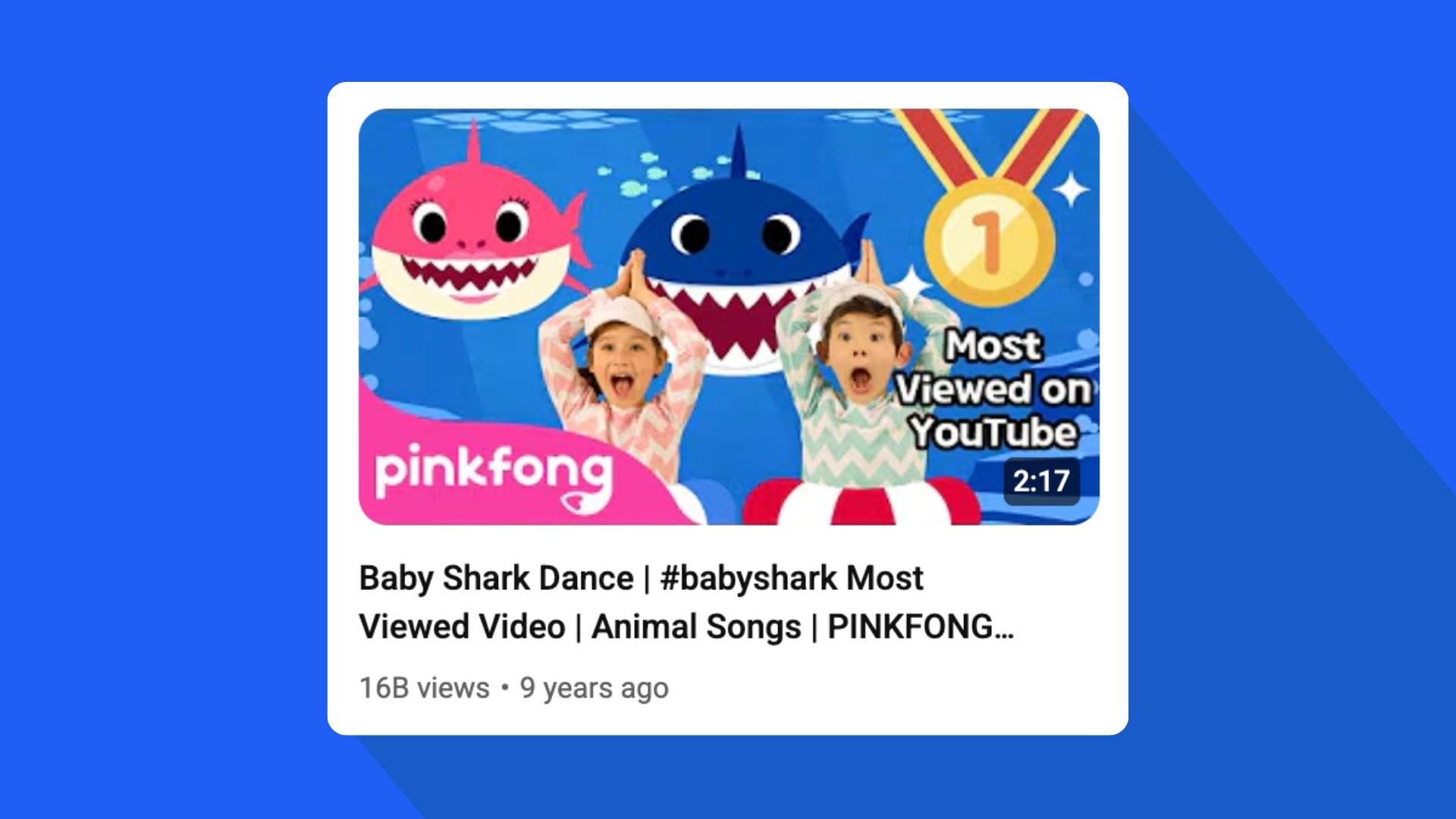Click empty white area beside views text
The image size is (1456, 819).
coord(895,689)
